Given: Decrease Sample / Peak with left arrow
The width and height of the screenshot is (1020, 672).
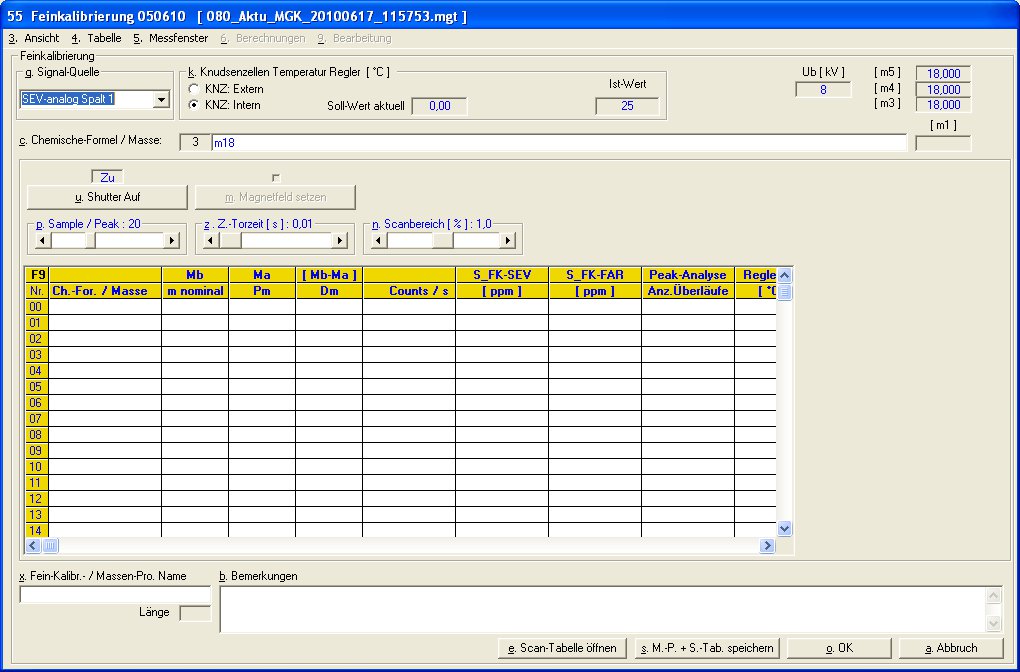Looking at the screenshot, I should 43,241.
